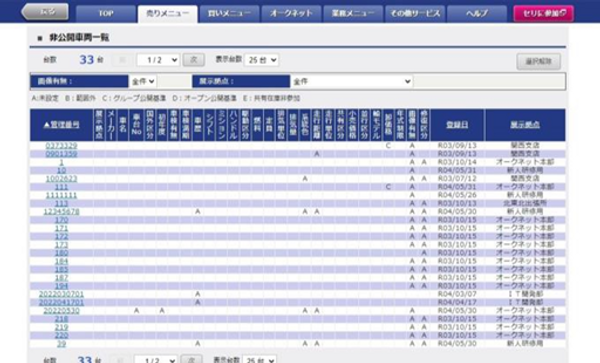Open vehicle number 184

tap(61, 261)
